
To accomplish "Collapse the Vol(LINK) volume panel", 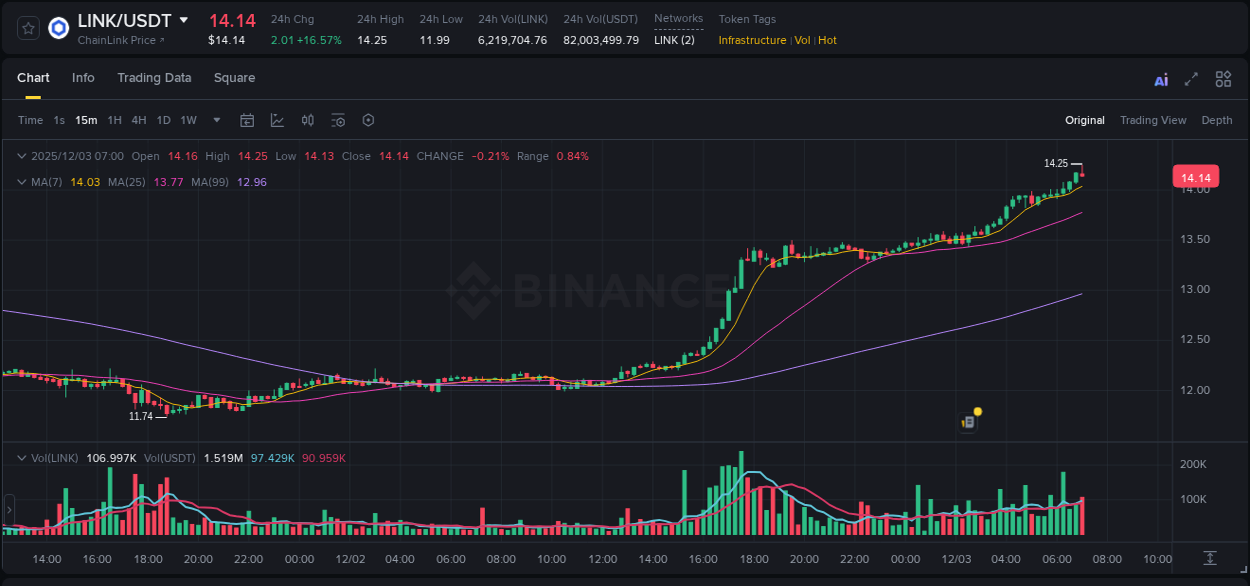I will (21, 457).
